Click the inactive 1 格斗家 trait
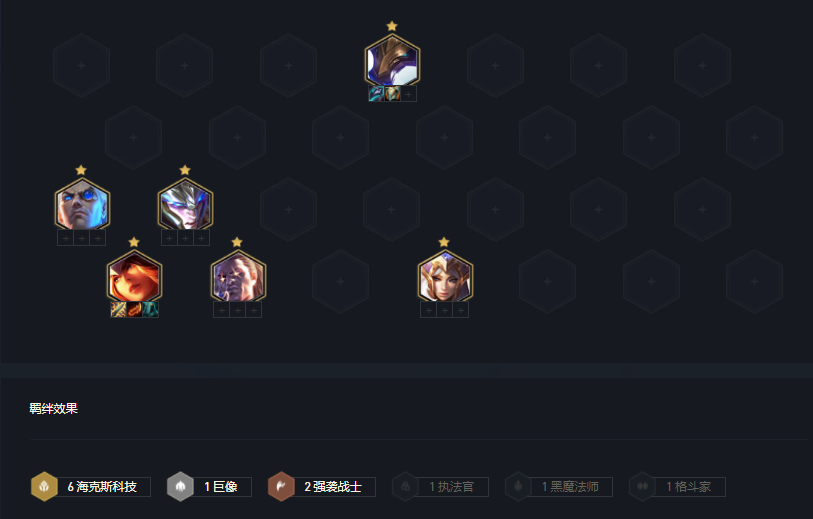This screenshot has width=813, height=519. pyautogui.click(x=677, y=486)
